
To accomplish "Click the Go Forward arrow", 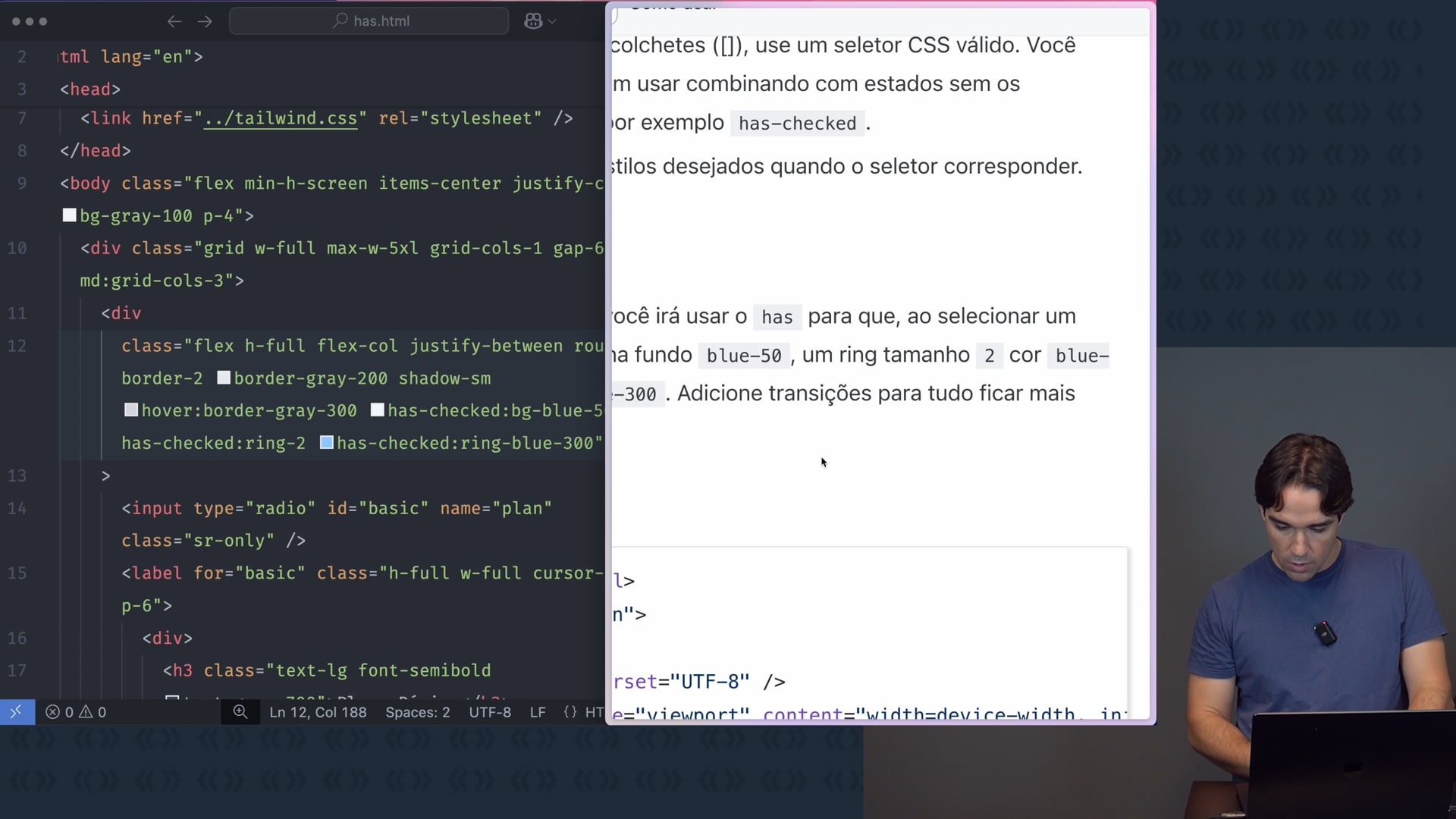I will tap(205, 21).
